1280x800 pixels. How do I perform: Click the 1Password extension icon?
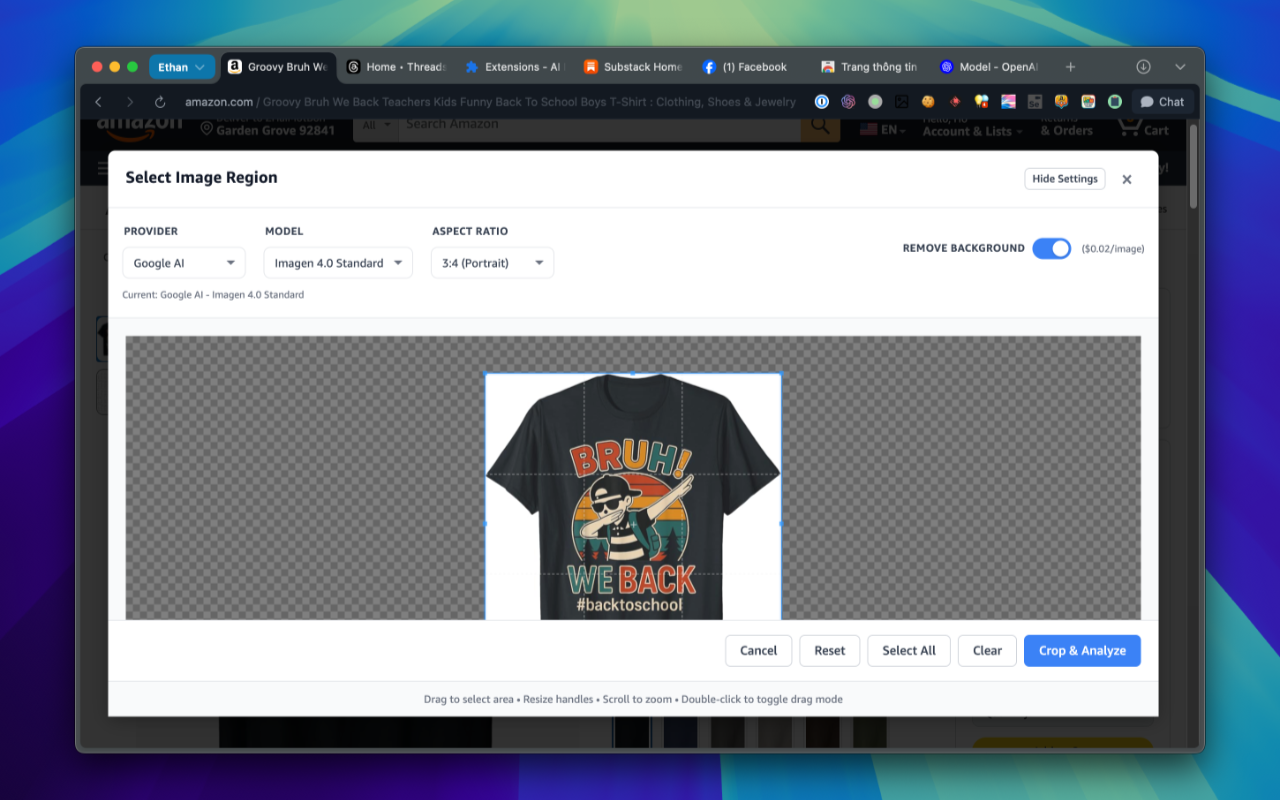pyautogui.click(x=822, y=101)
